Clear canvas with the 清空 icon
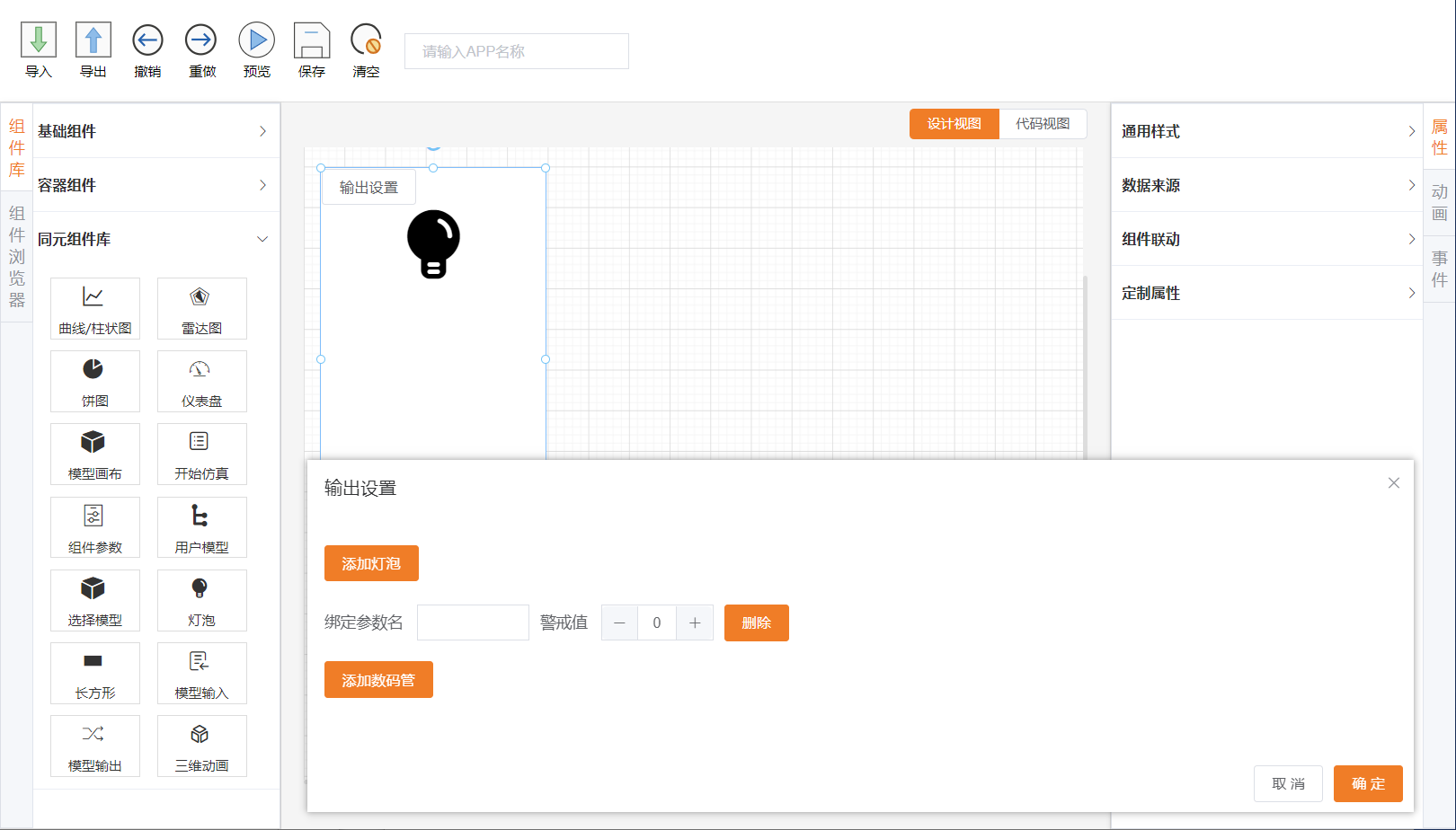The height and width of the screenshot is (830, 1456). (x=367, y=40)
